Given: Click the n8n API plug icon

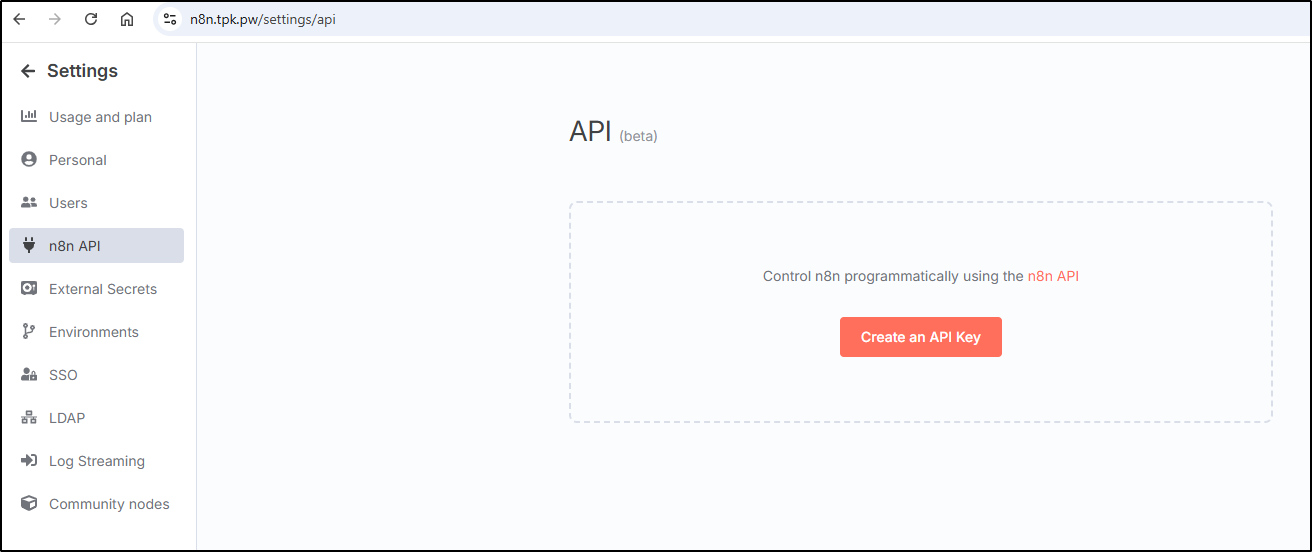Looking at the screenshot, I should pyautogui.click(x=29, y=246).
